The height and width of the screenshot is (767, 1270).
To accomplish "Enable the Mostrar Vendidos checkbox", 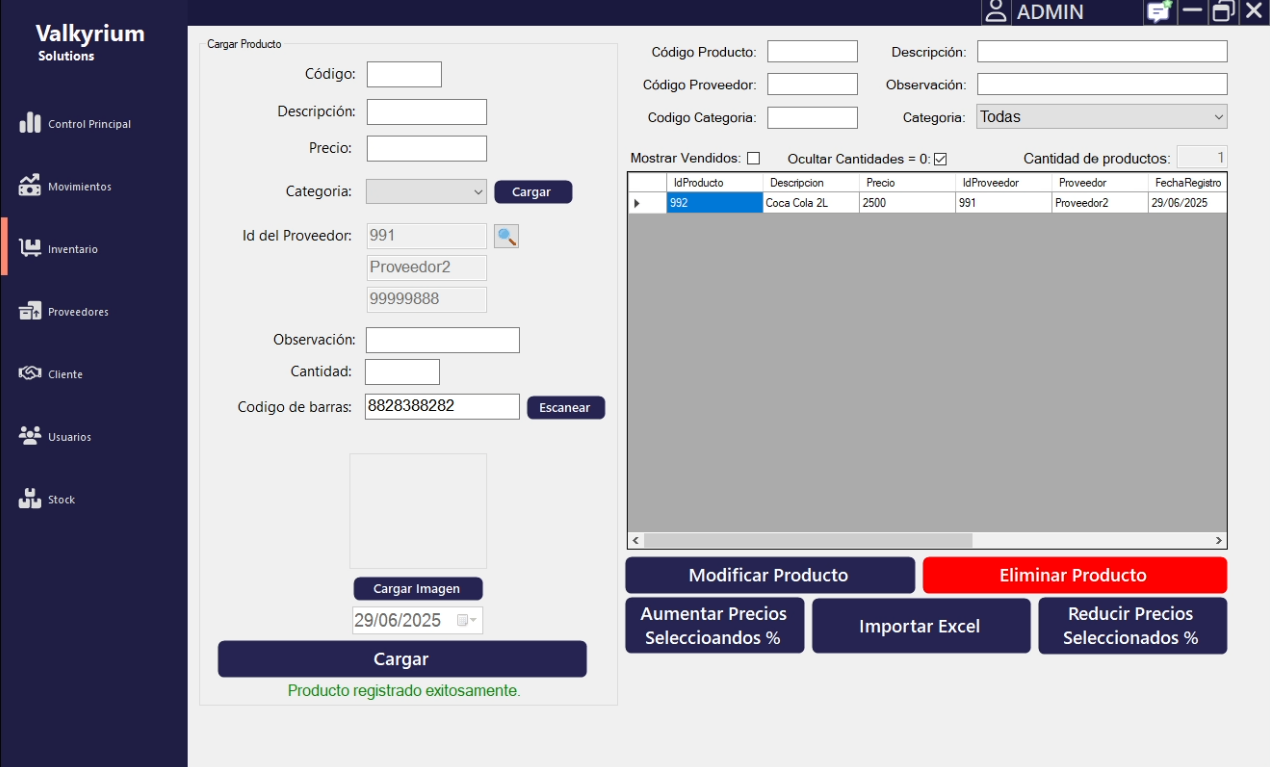I will point(754,158).
